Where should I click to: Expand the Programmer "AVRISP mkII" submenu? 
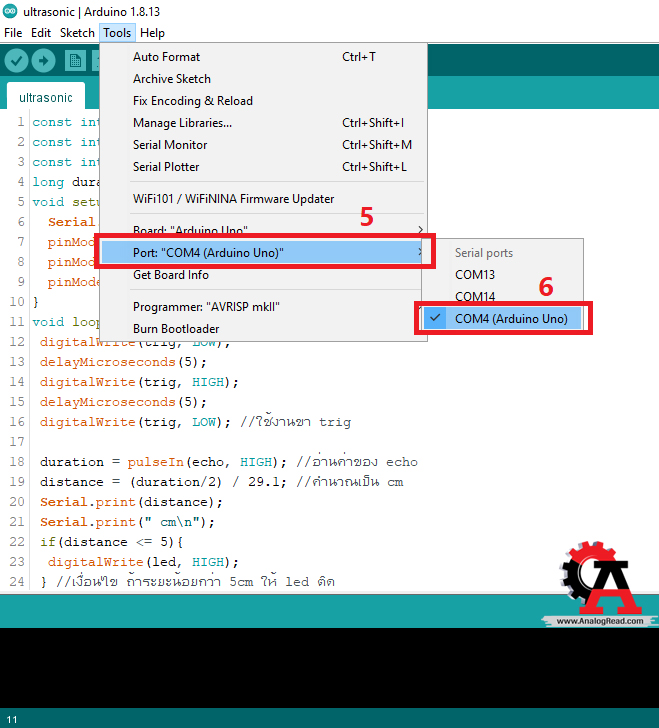click(263, 307)
